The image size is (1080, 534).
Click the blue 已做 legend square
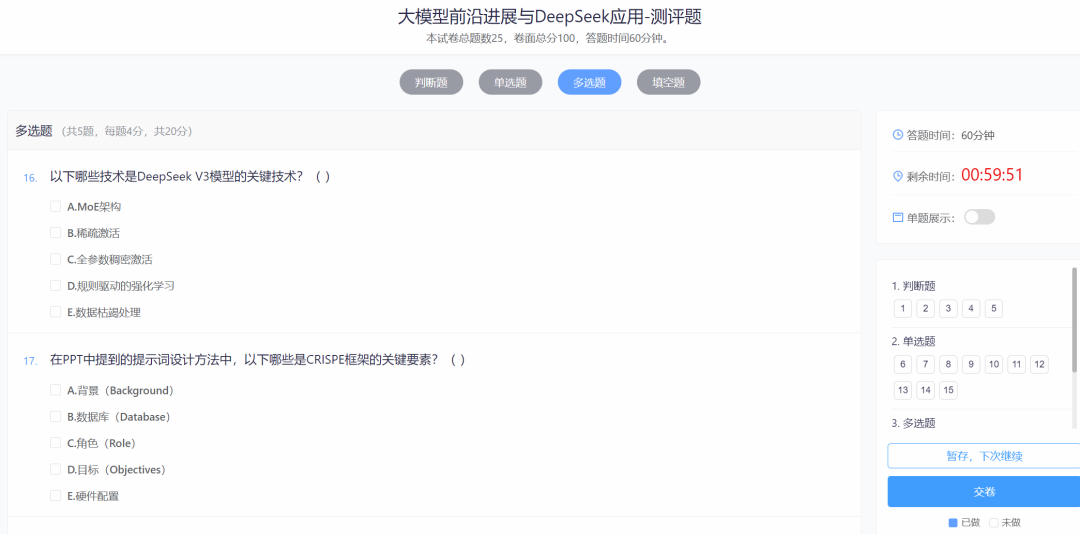(953, 522)
